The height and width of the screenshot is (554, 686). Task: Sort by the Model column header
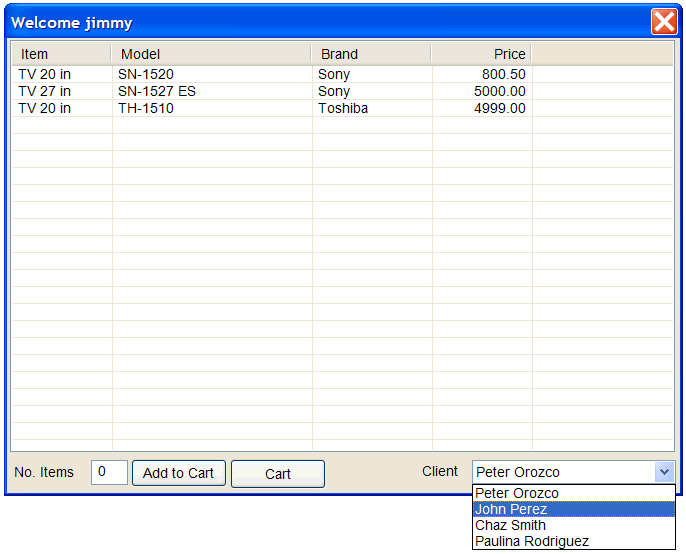pyautogui.click(x=211, y=54)
